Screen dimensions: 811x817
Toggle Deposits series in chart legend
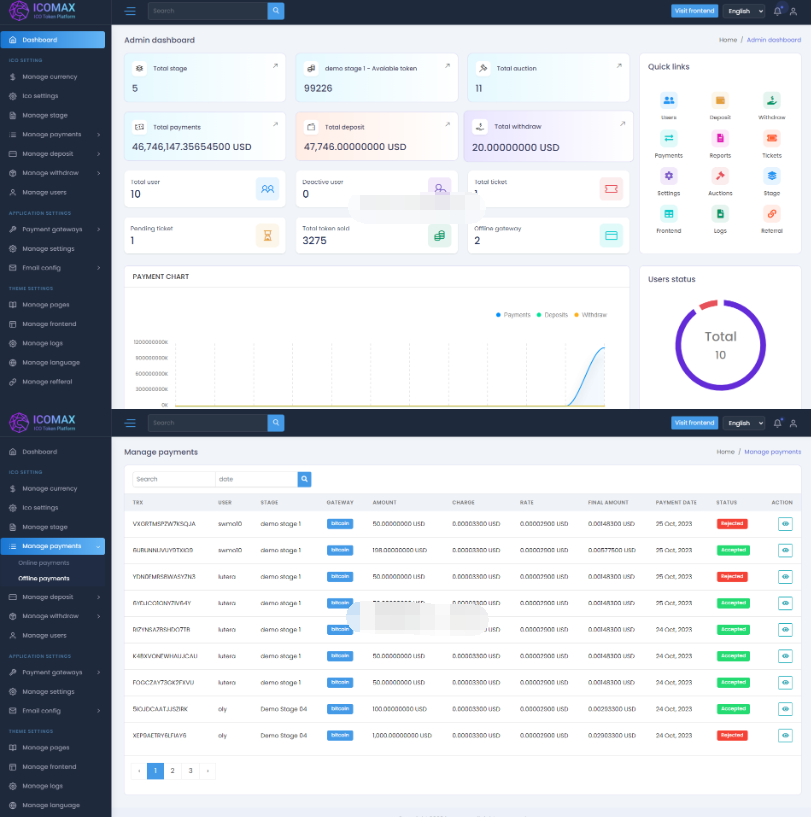[552, 315]
